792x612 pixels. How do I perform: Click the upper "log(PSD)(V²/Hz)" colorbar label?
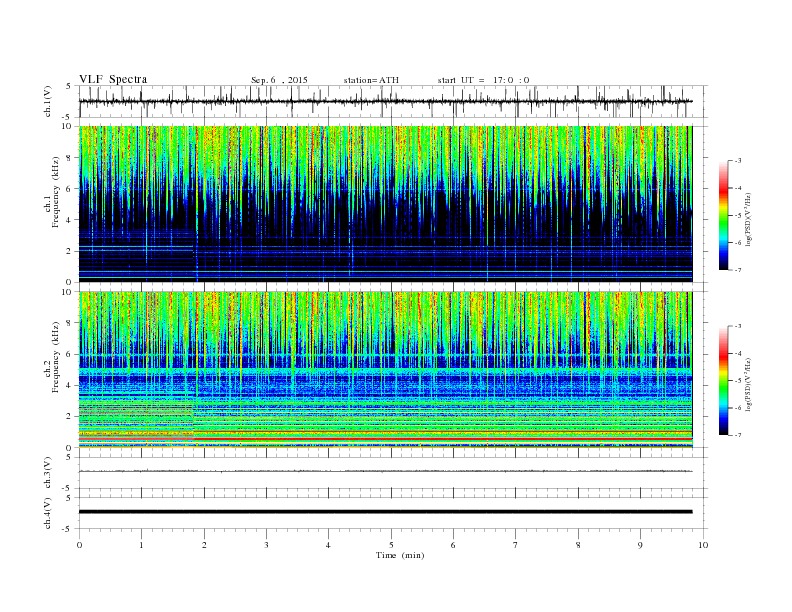(748, 218)
